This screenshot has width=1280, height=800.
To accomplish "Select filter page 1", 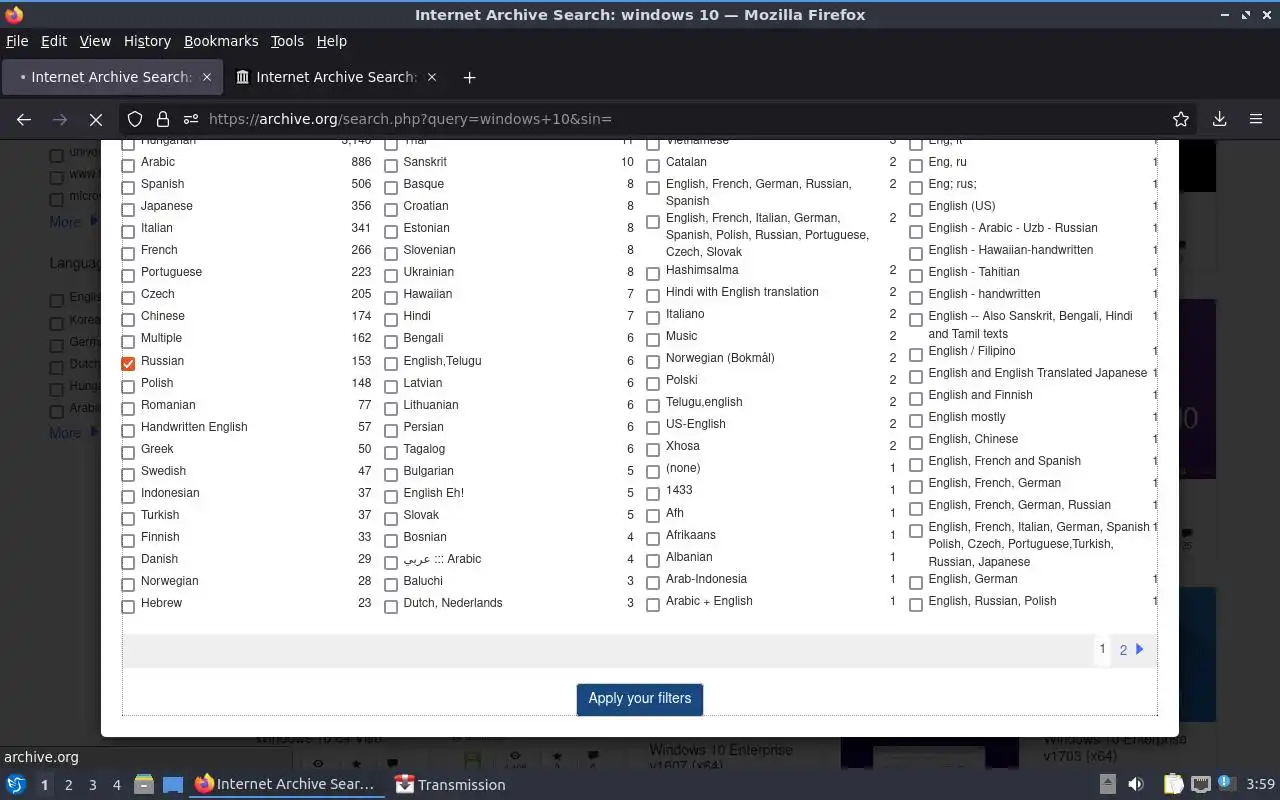I will coord(1102,649).
